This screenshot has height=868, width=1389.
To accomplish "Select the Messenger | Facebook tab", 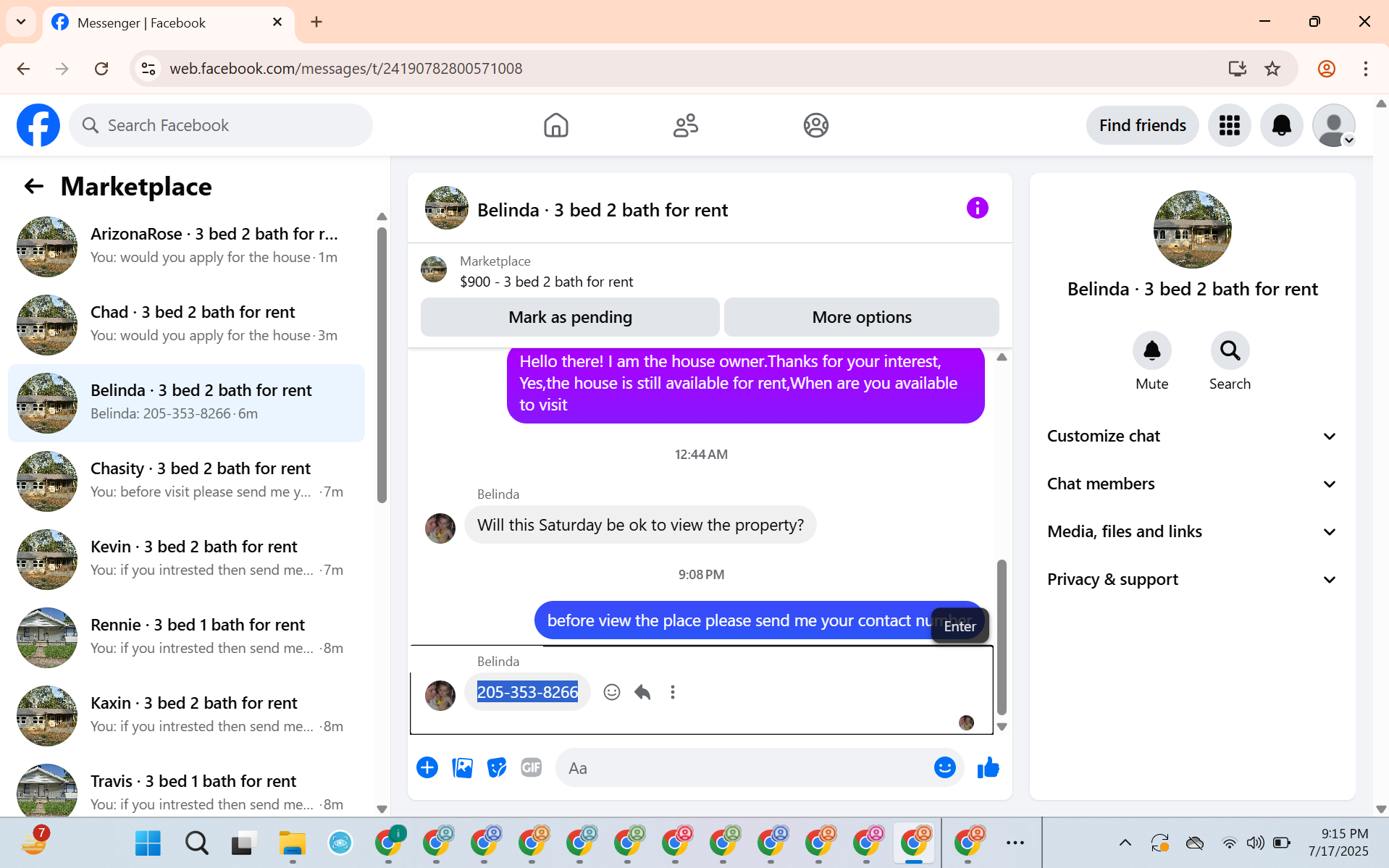I will (x=168, y=23).
